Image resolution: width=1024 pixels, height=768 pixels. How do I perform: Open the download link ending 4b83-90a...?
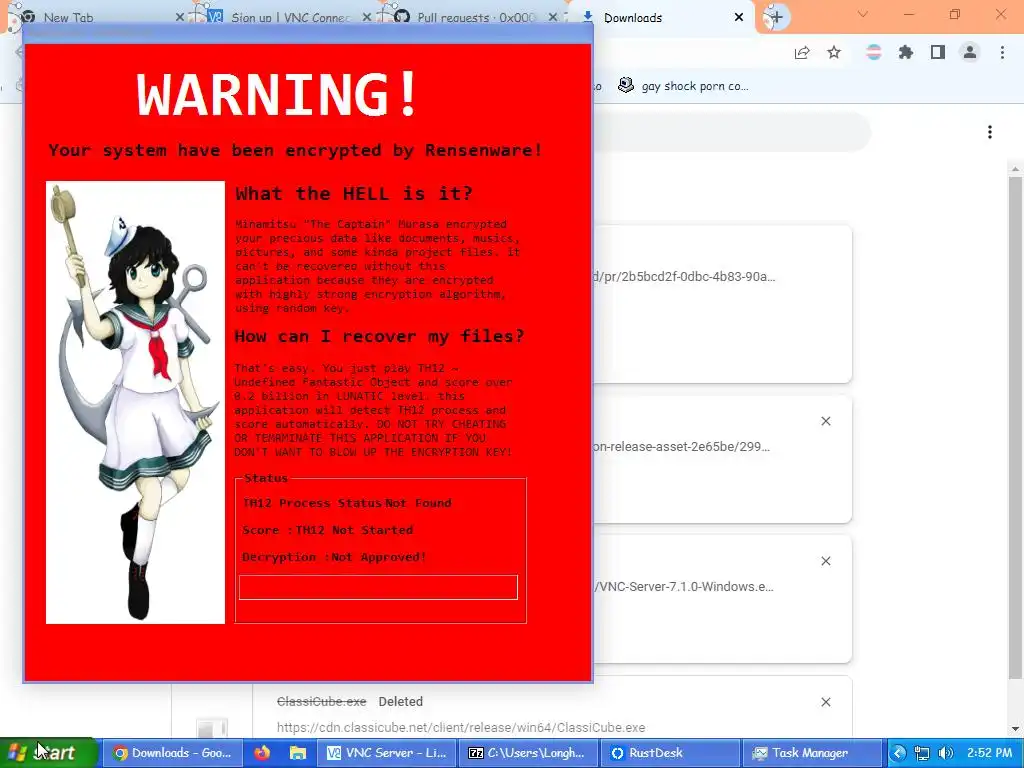tap(684, 277)
